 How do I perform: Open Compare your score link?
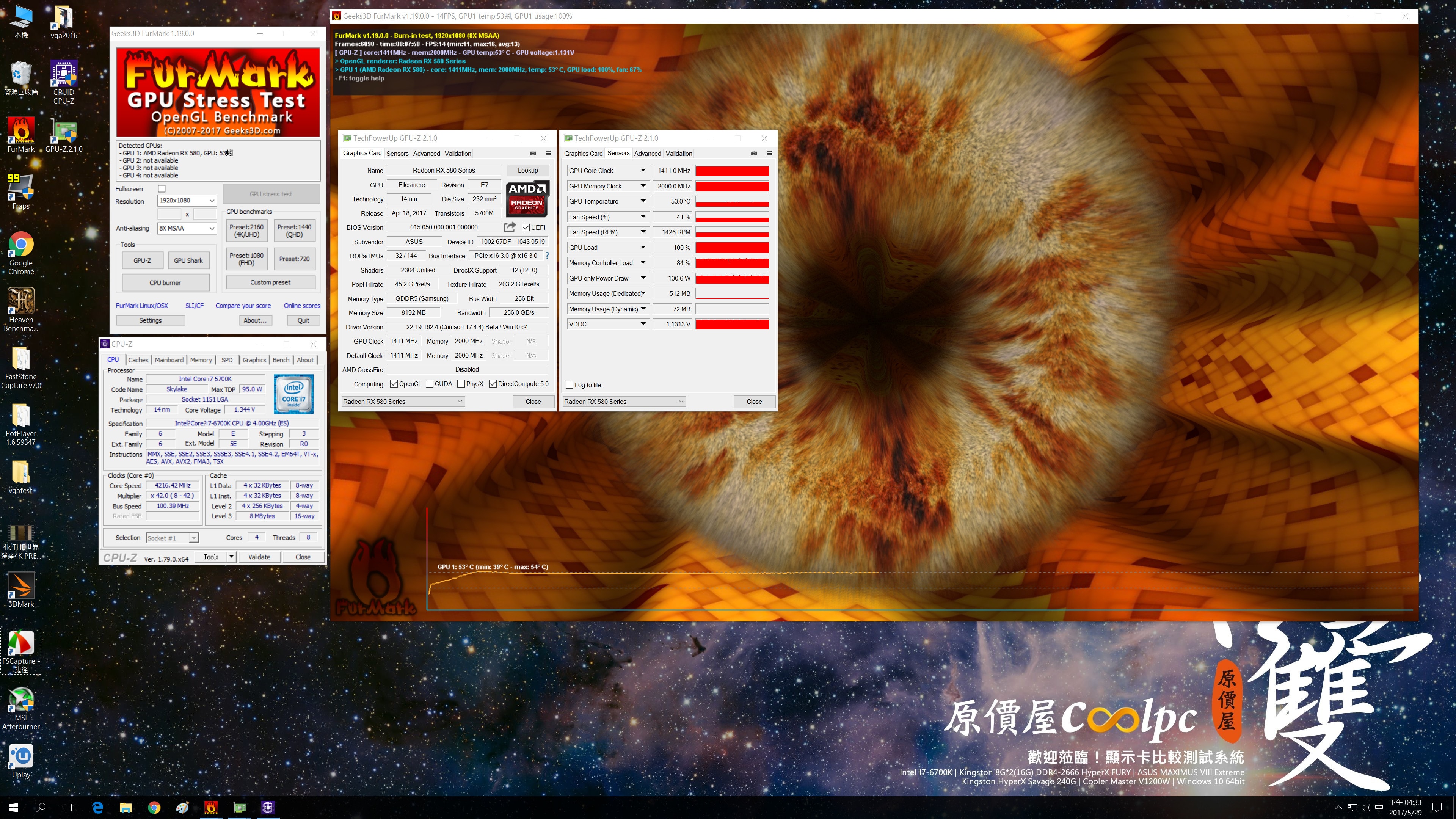[243, 306]
